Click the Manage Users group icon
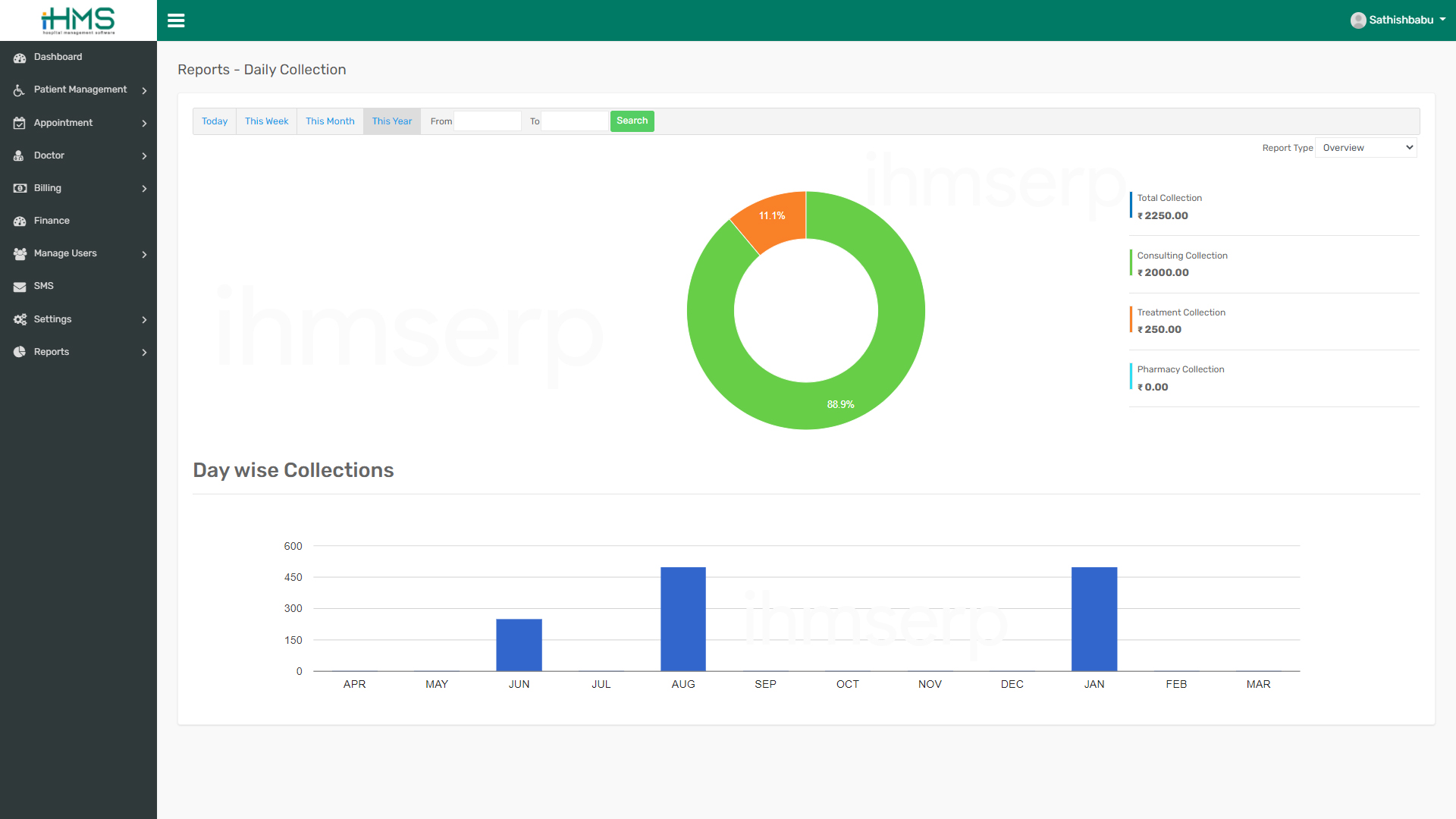1456x819 pixels. coord(20,254)
